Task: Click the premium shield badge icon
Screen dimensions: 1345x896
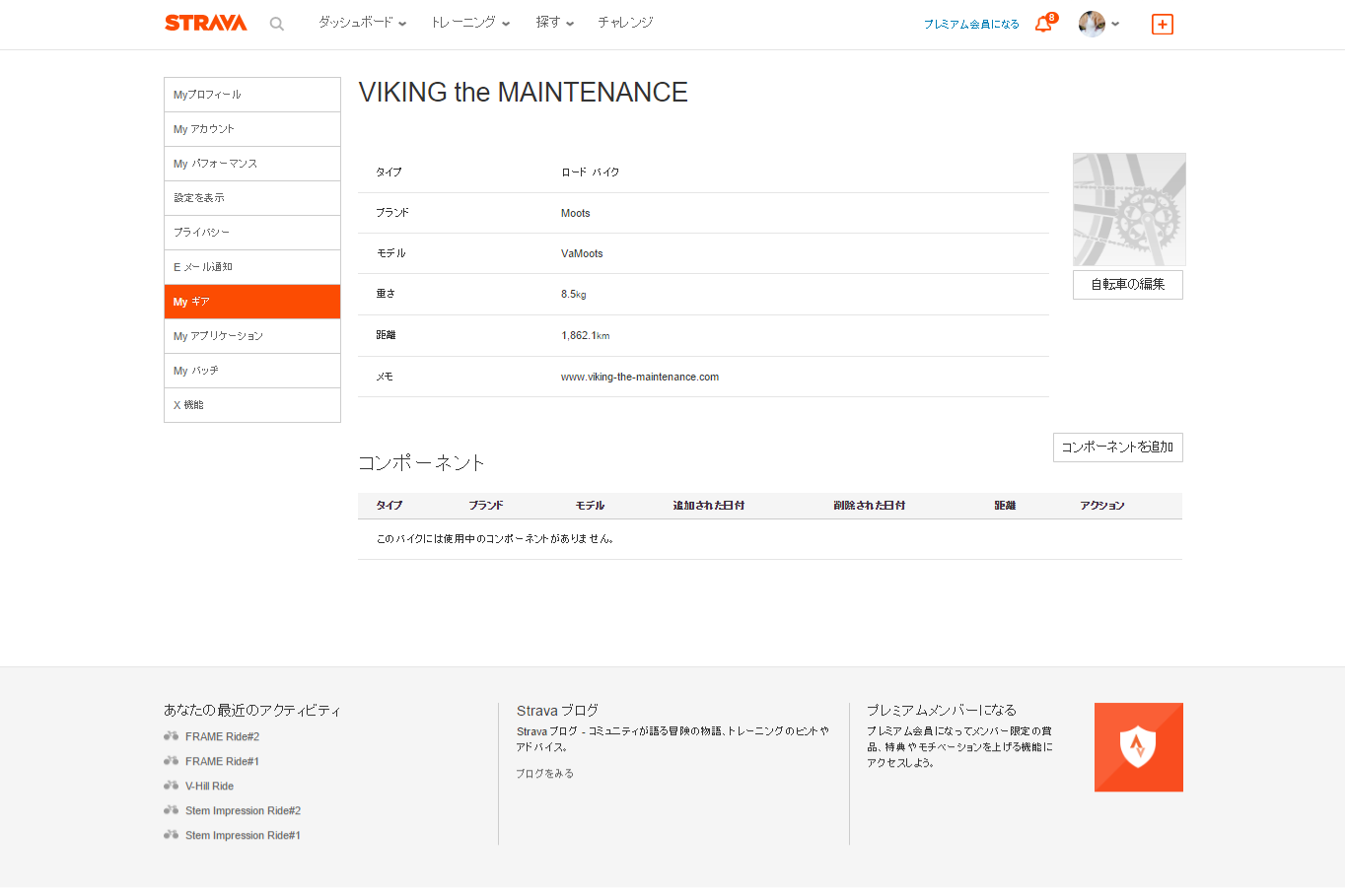Action: coord(1138,747)
